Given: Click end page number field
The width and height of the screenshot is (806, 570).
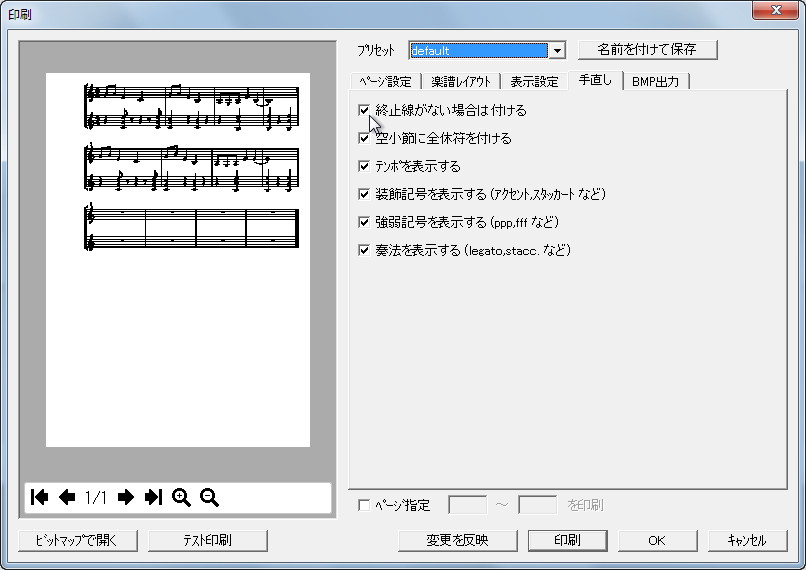Looking at the screenshot, I should (537, 505).
